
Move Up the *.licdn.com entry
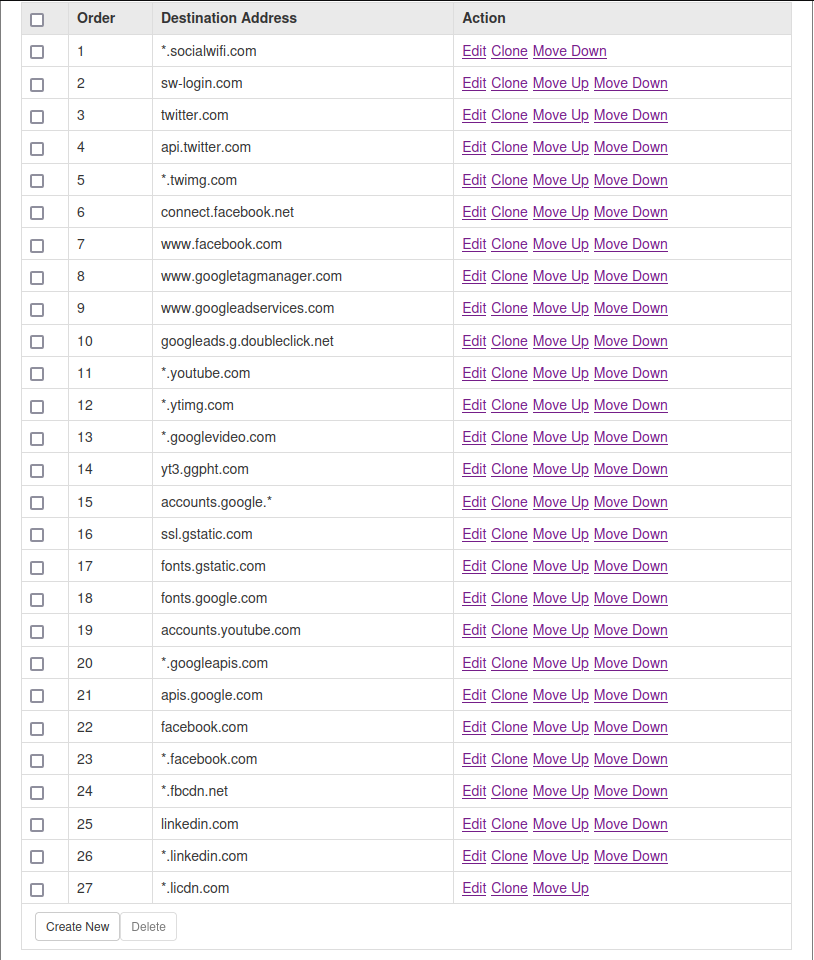tap(560, 888)
